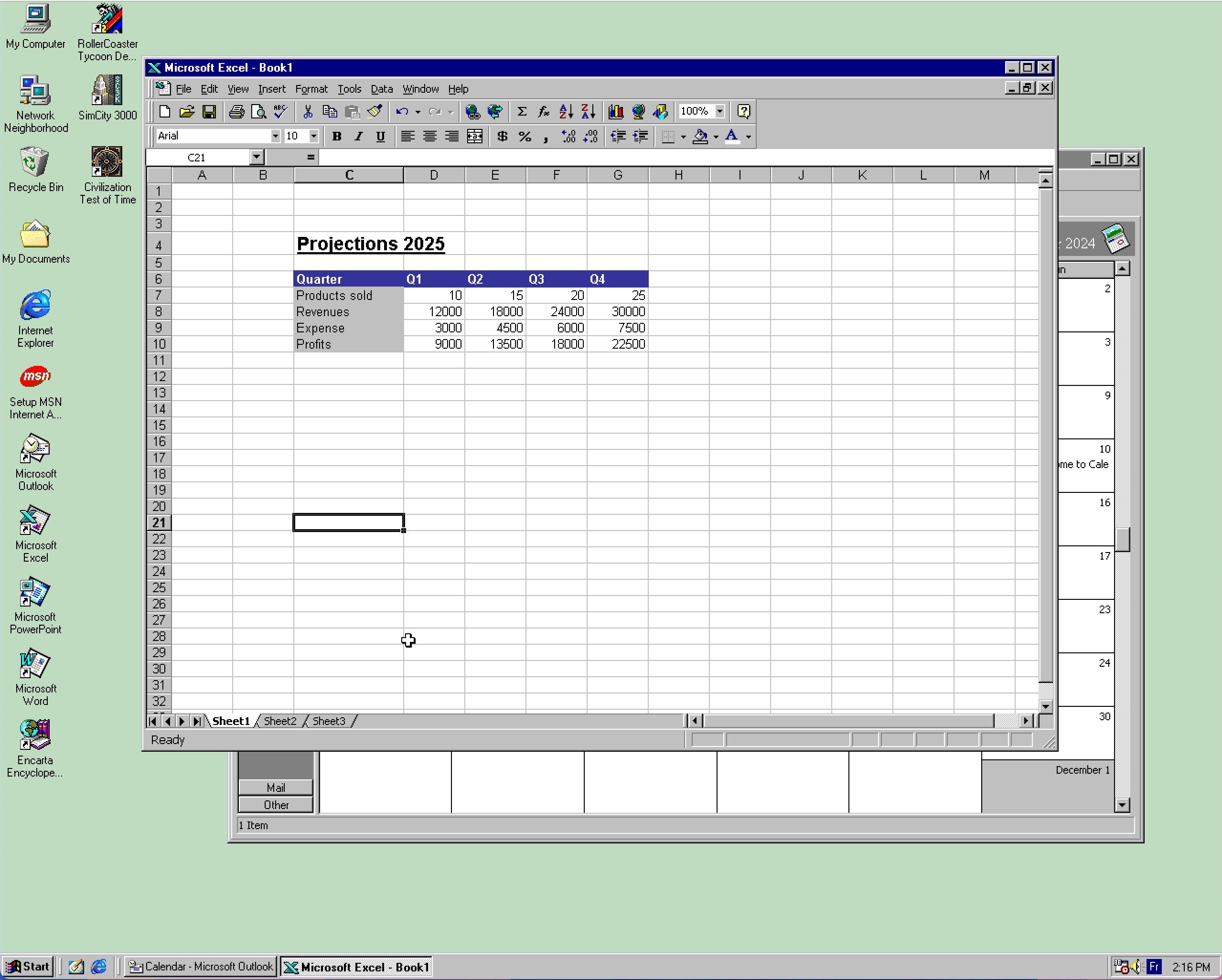
Task: Click cell D8 containing 12000
Action: click(434, 311)
